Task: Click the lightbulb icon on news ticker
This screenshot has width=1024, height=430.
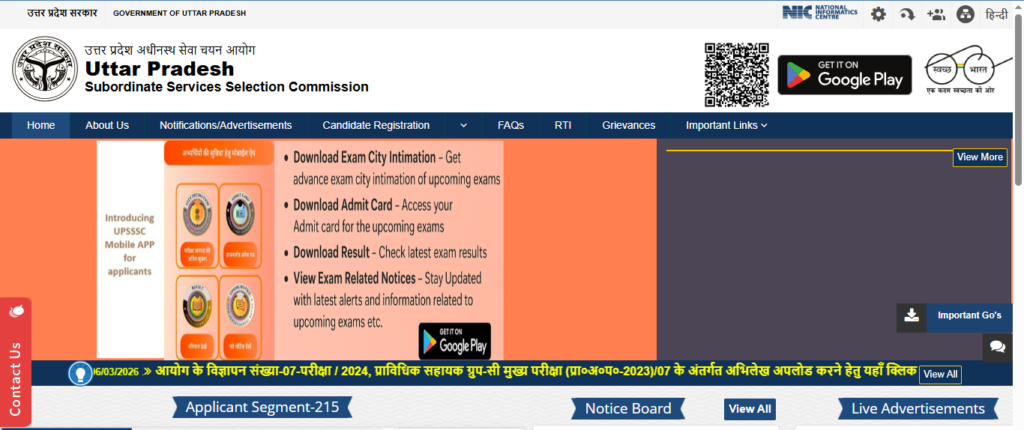Action: click(80, 373)
